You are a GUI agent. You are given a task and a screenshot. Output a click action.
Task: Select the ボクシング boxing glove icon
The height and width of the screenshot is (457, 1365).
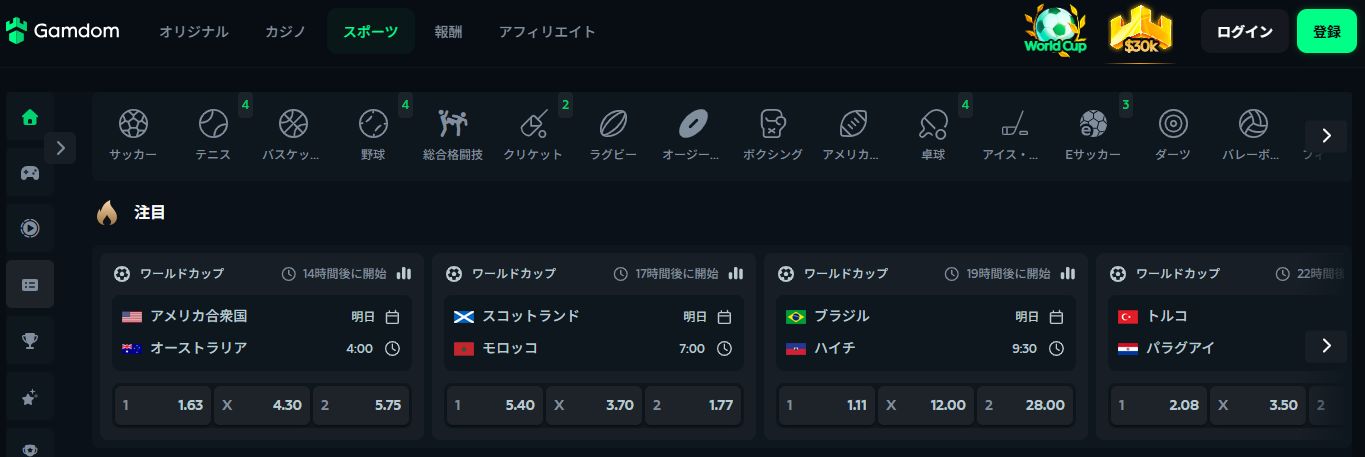[x=773, y=124]
